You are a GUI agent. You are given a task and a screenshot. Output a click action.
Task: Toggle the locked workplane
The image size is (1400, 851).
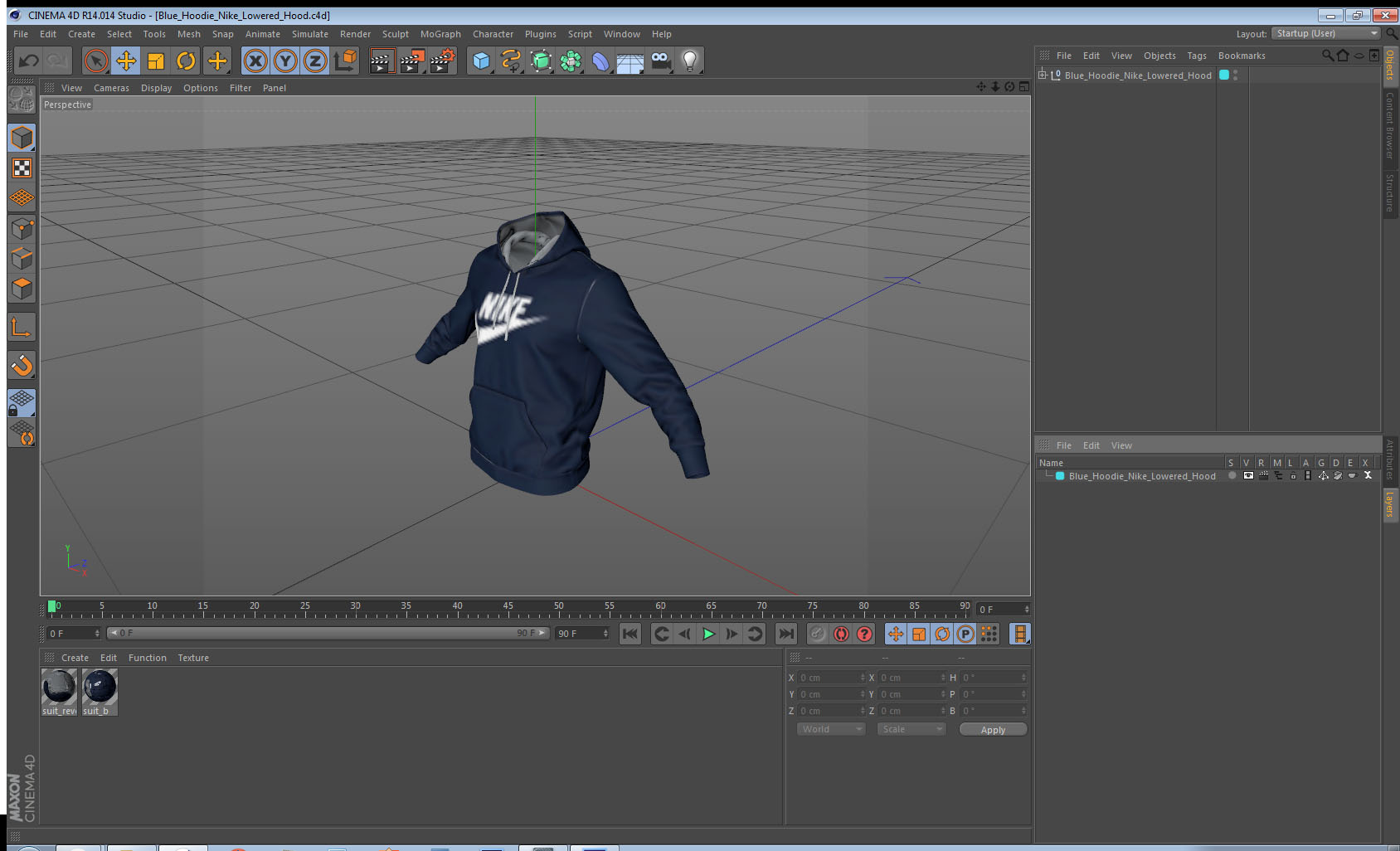click(22, 403)
